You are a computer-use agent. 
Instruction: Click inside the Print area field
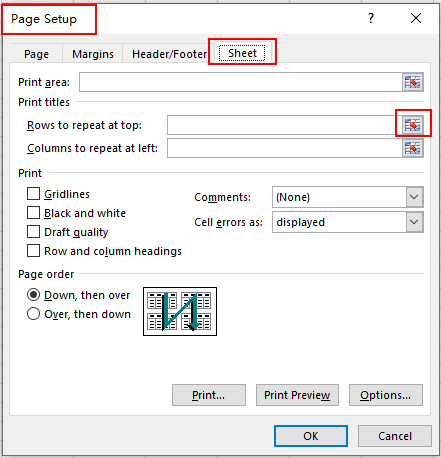coord(241,82)
